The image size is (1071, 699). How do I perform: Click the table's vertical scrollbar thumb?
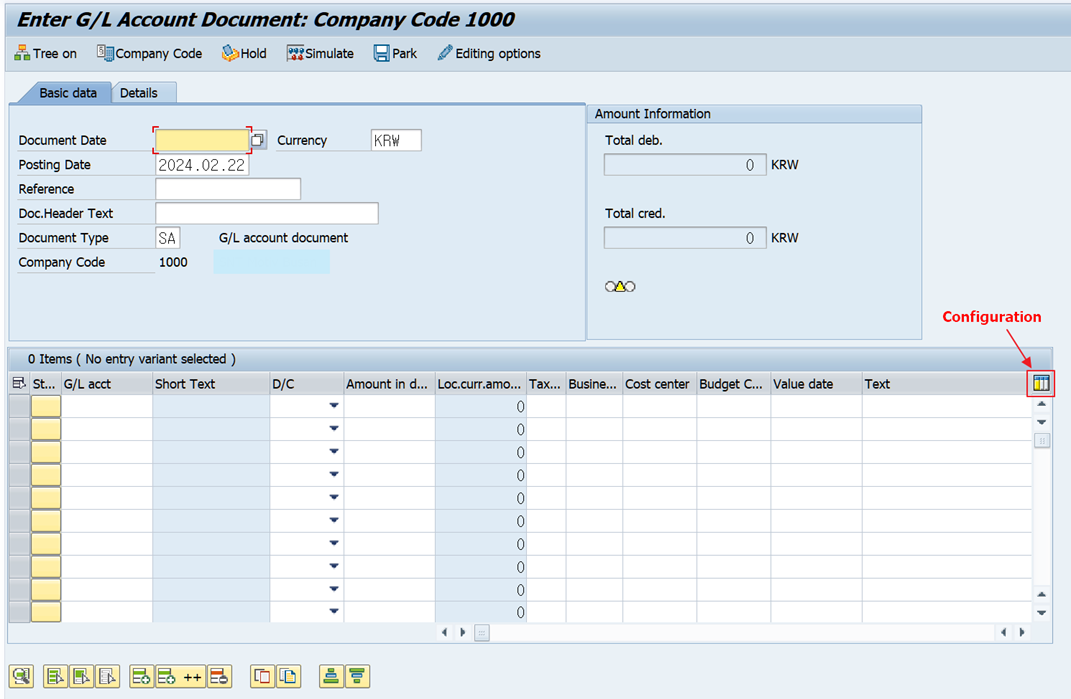coord(1042,441)
